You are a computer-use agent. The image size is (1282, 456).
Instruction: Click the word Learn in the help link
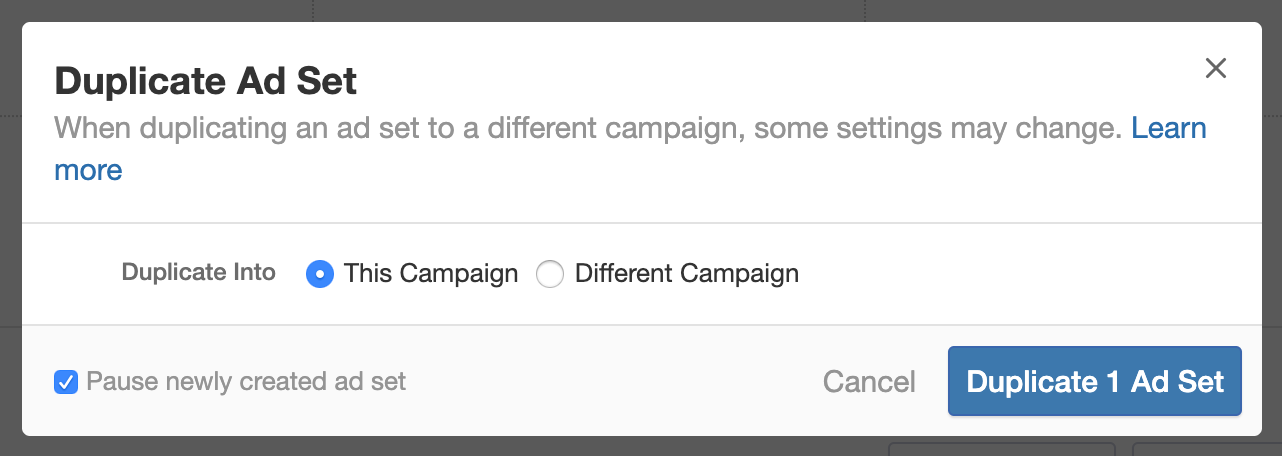click(x=1168, y=128)
